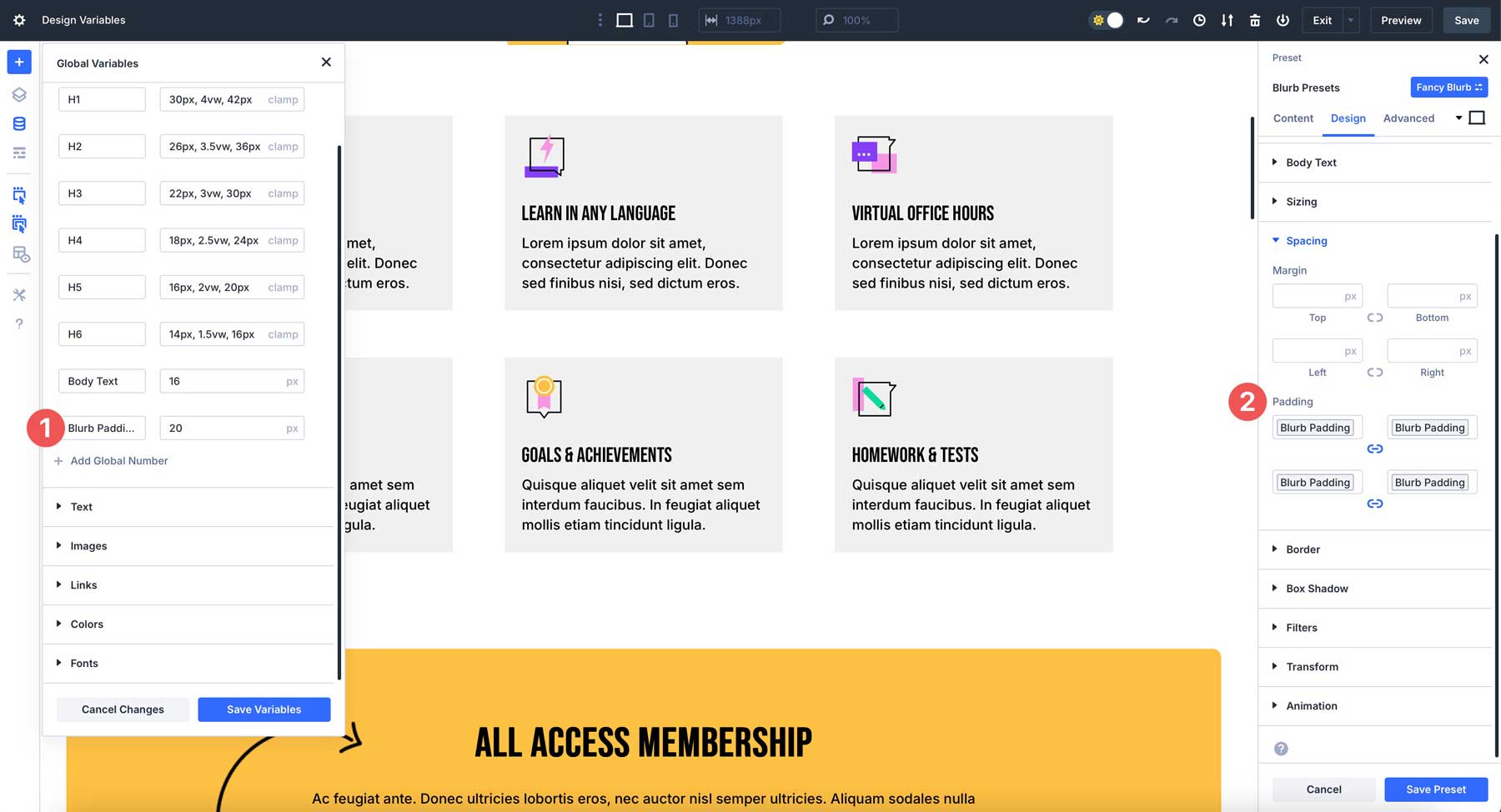Expand the Text variables section

tap(188, 507)
